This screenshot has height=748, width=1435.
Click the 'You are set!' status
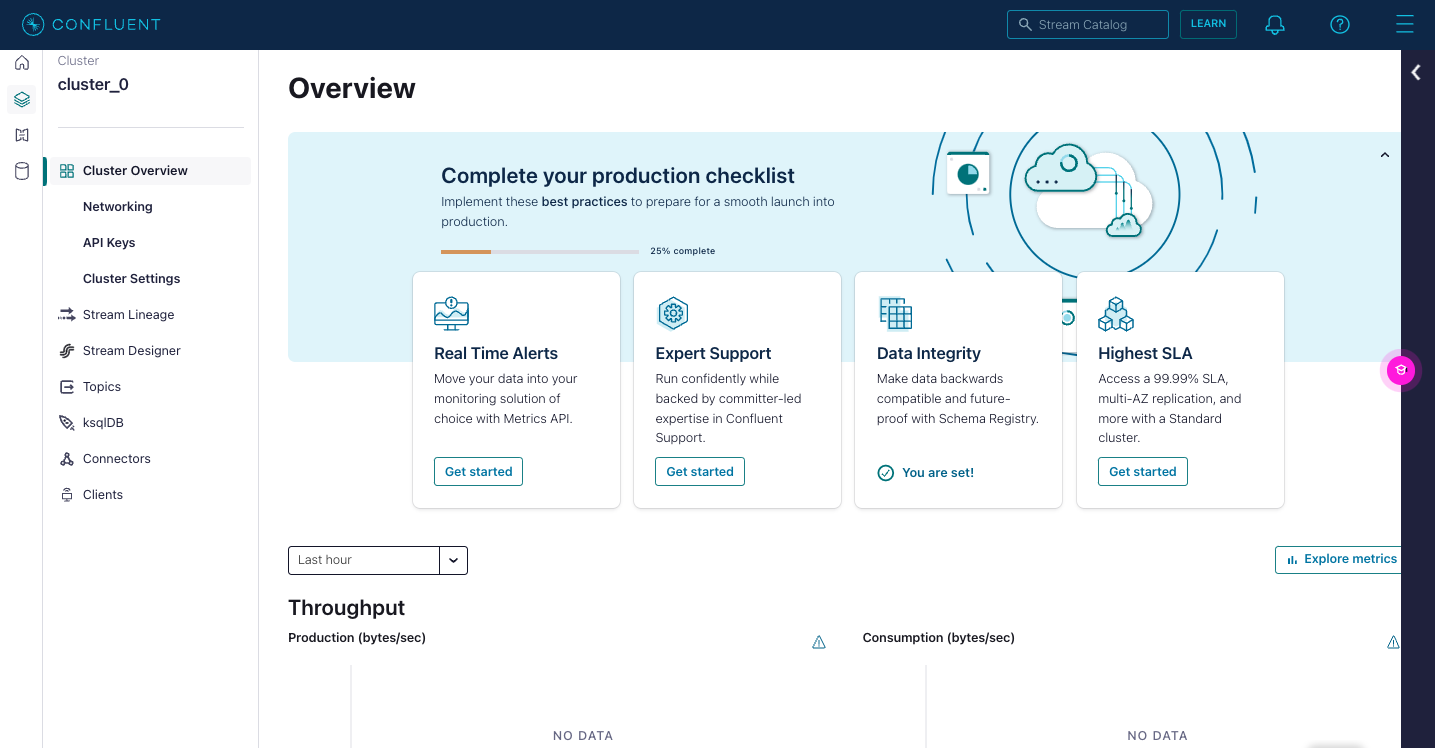click(x=925, y=473)
